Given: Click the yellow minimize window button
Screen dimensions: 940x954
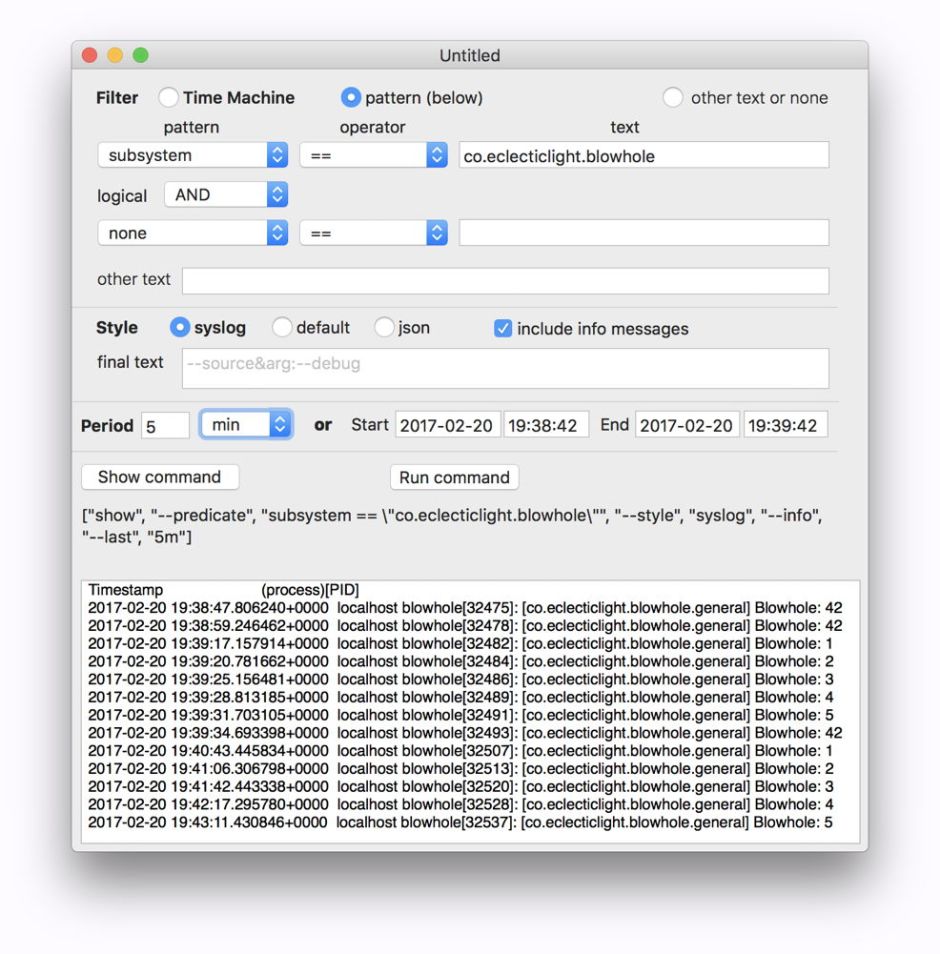Looking at the screenshot, I should (115, 55).
